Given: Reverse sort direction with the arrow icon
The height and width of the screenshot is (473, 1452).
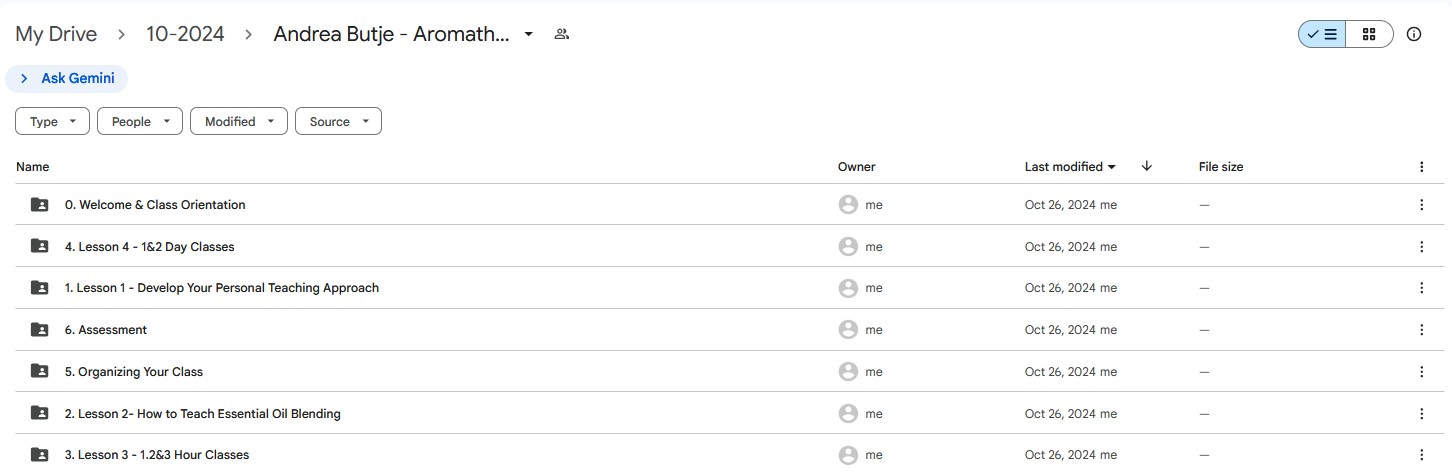Looking at the screenshot, I should [x=1146, y=166].
